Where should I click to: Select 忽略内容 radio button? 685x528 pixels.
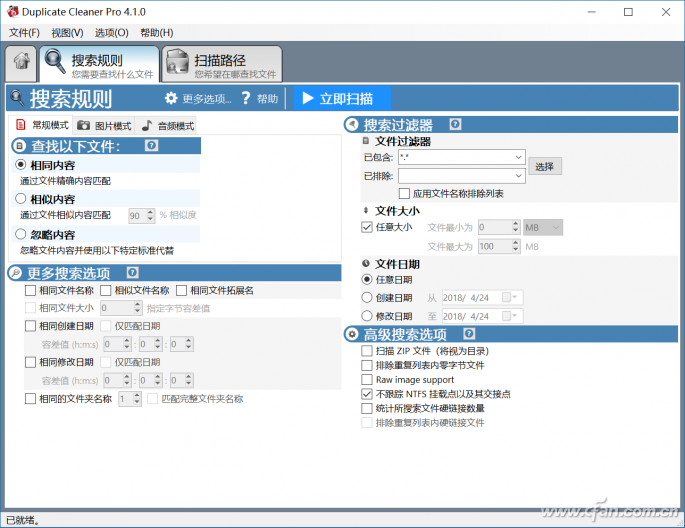21,234
